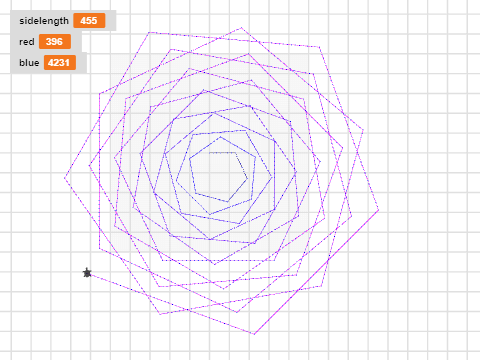The image size is (480, 360).
Task: Click the outer spiral's top-left corner vertex
Action: (149, 33)
